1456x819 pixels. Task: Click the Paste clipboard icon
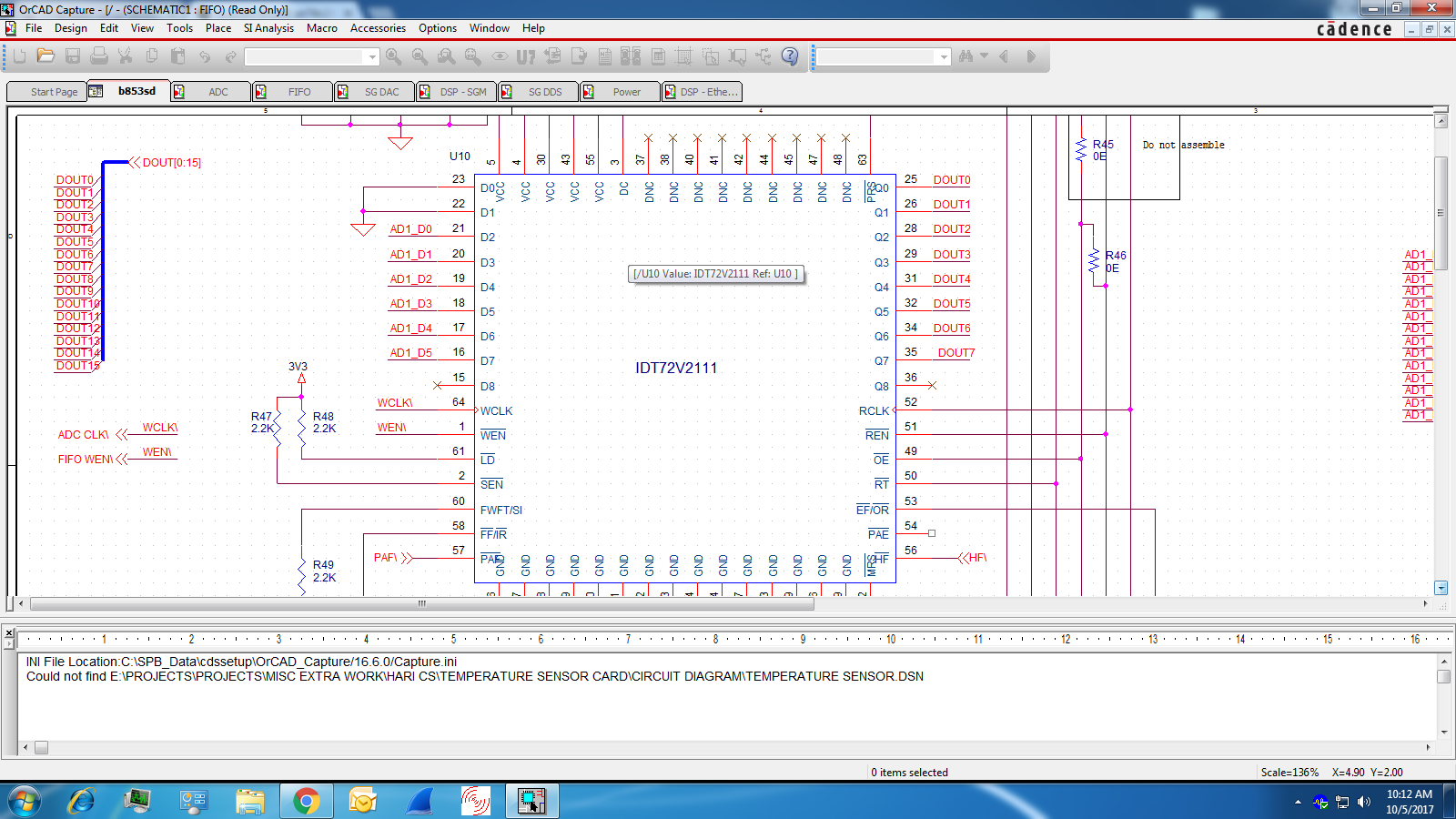coord(178,56)
